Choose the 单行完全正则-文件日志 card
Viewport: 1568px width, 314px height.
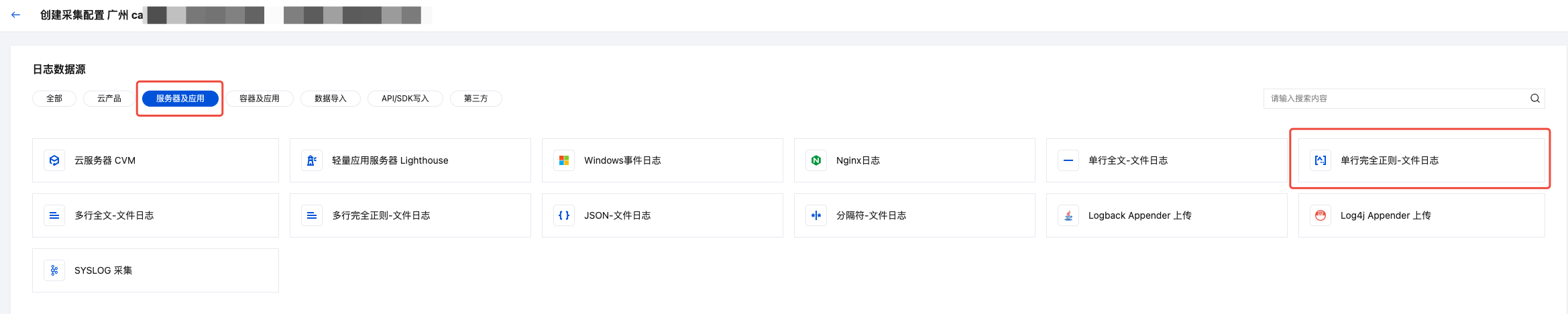pyautogui.click(x=1420, y=160)
